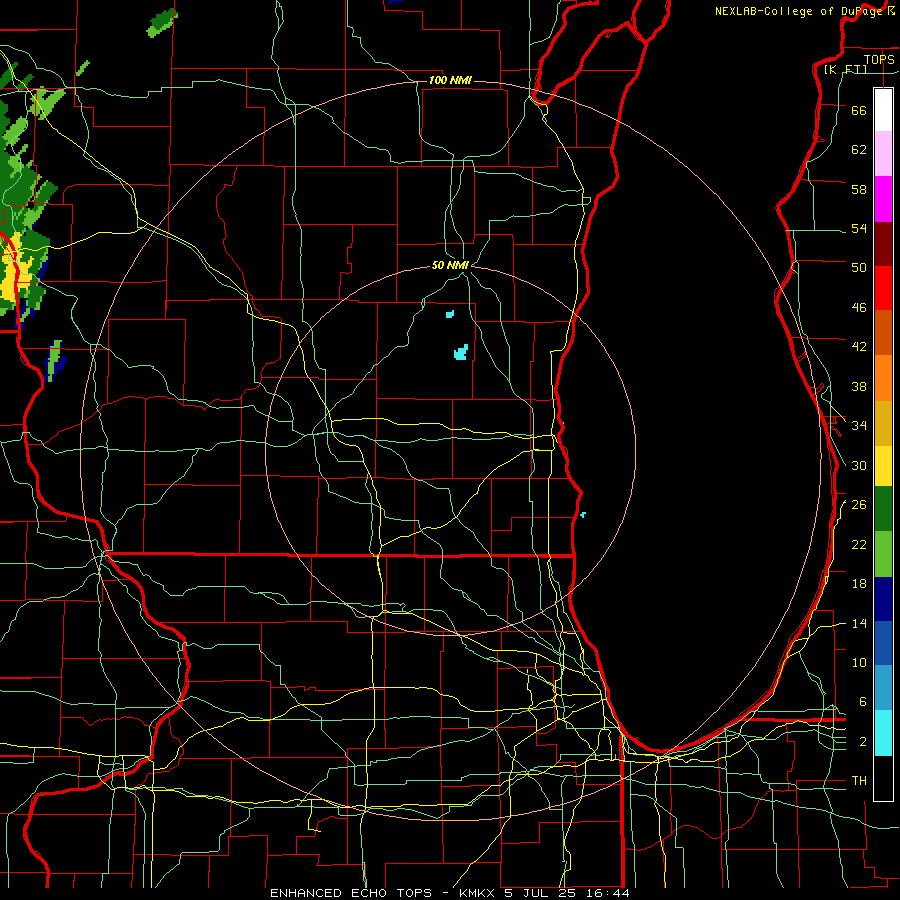Click the '100 NMI' range ring label
This screenshot has height=900, width=900.
450,80
